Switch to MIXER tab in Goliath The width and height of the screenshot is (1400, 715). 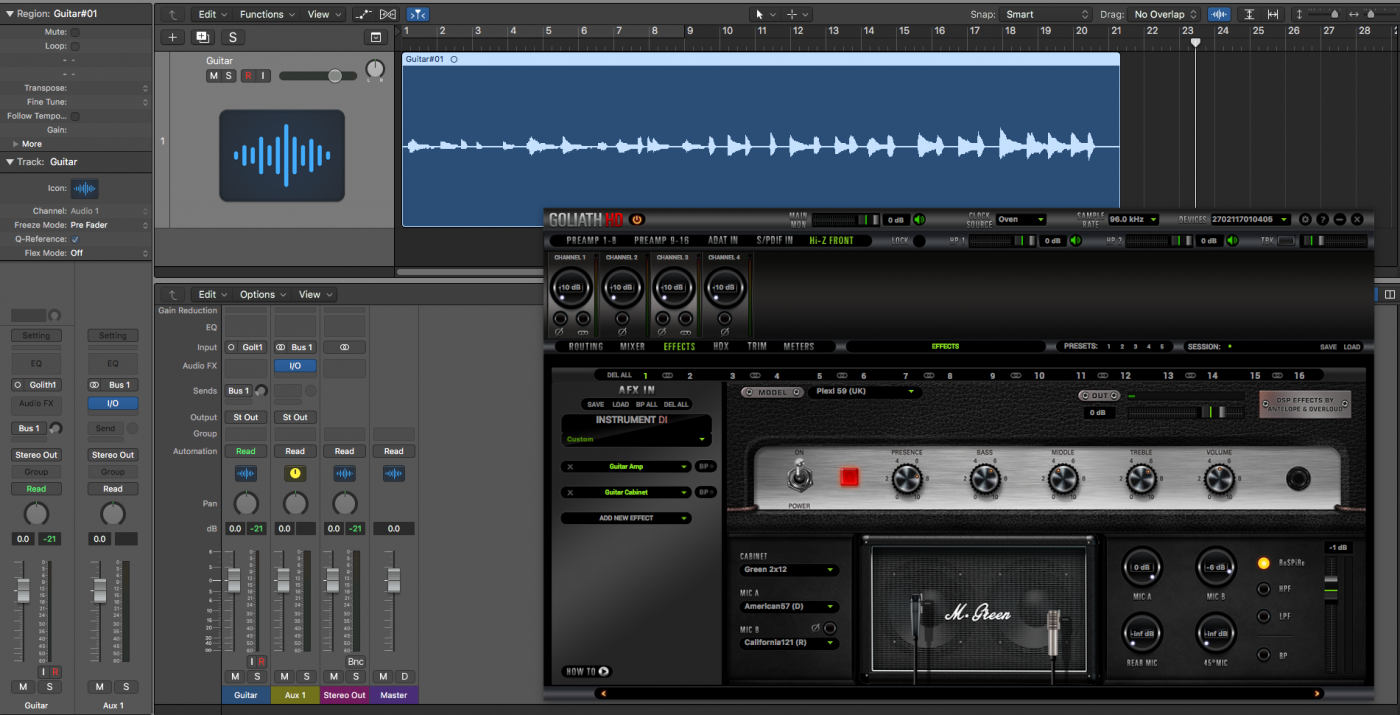(633, 346)
